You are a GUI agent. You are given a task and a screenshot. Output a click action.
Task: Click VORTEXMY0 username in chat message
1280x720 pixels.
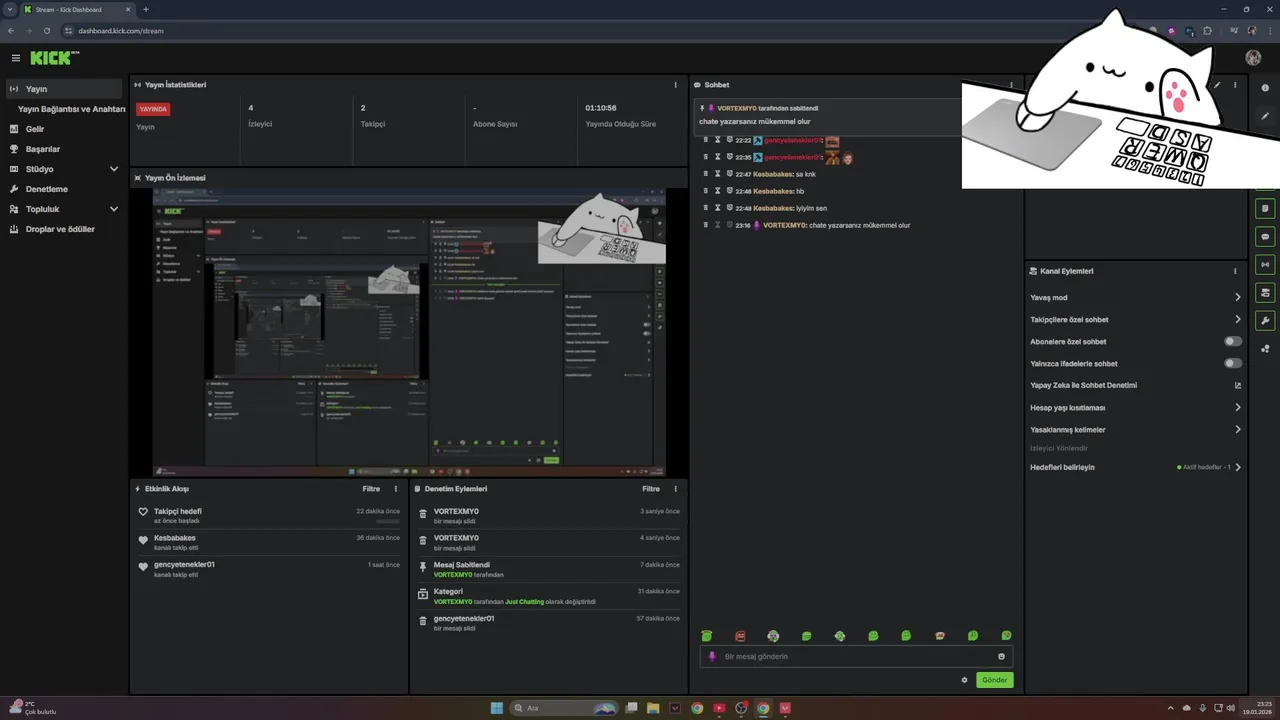click(x=785, y=226)
